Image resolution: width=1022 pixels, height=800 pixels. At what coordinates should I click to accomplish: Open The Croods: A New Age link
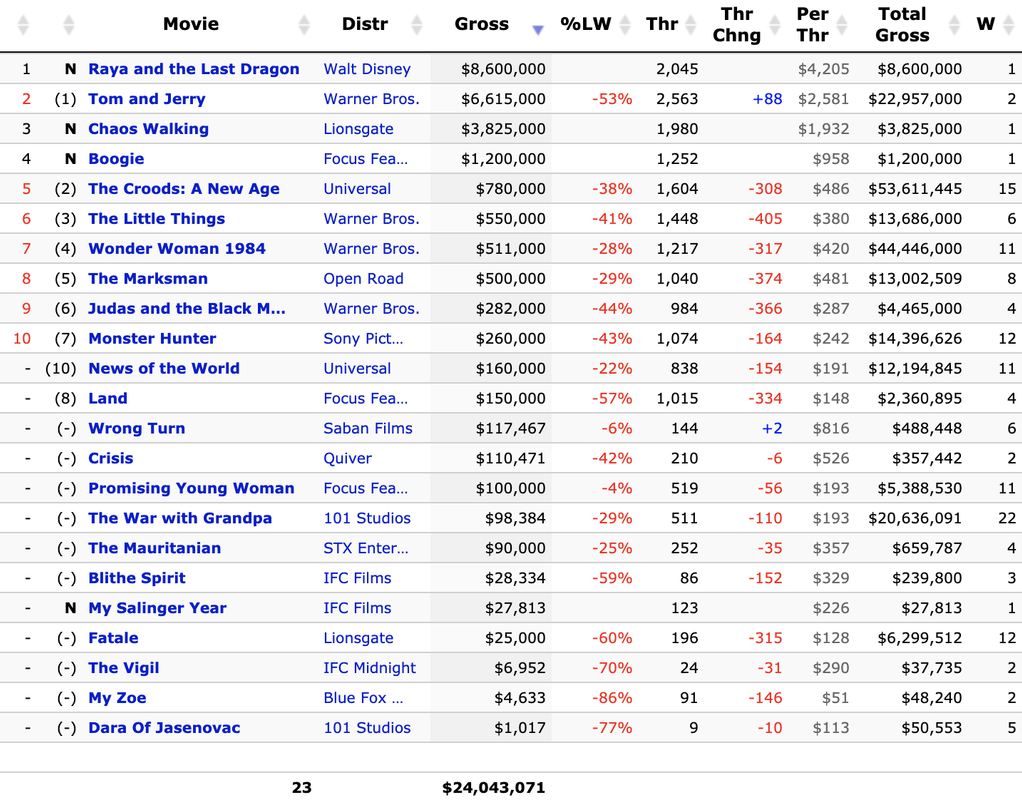coord(184,189)
